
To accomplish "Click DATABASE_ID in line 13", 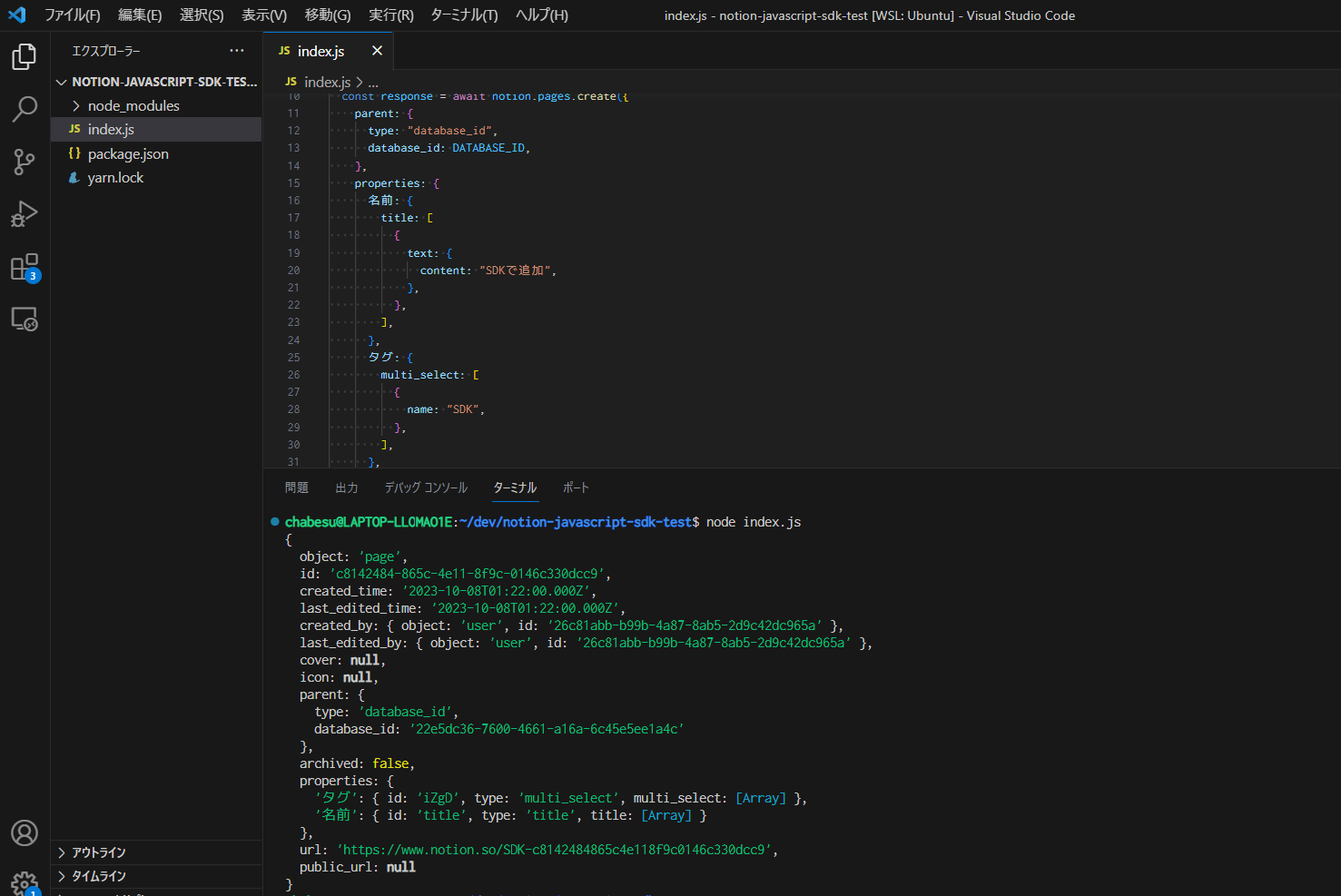I will coord(488,148).
